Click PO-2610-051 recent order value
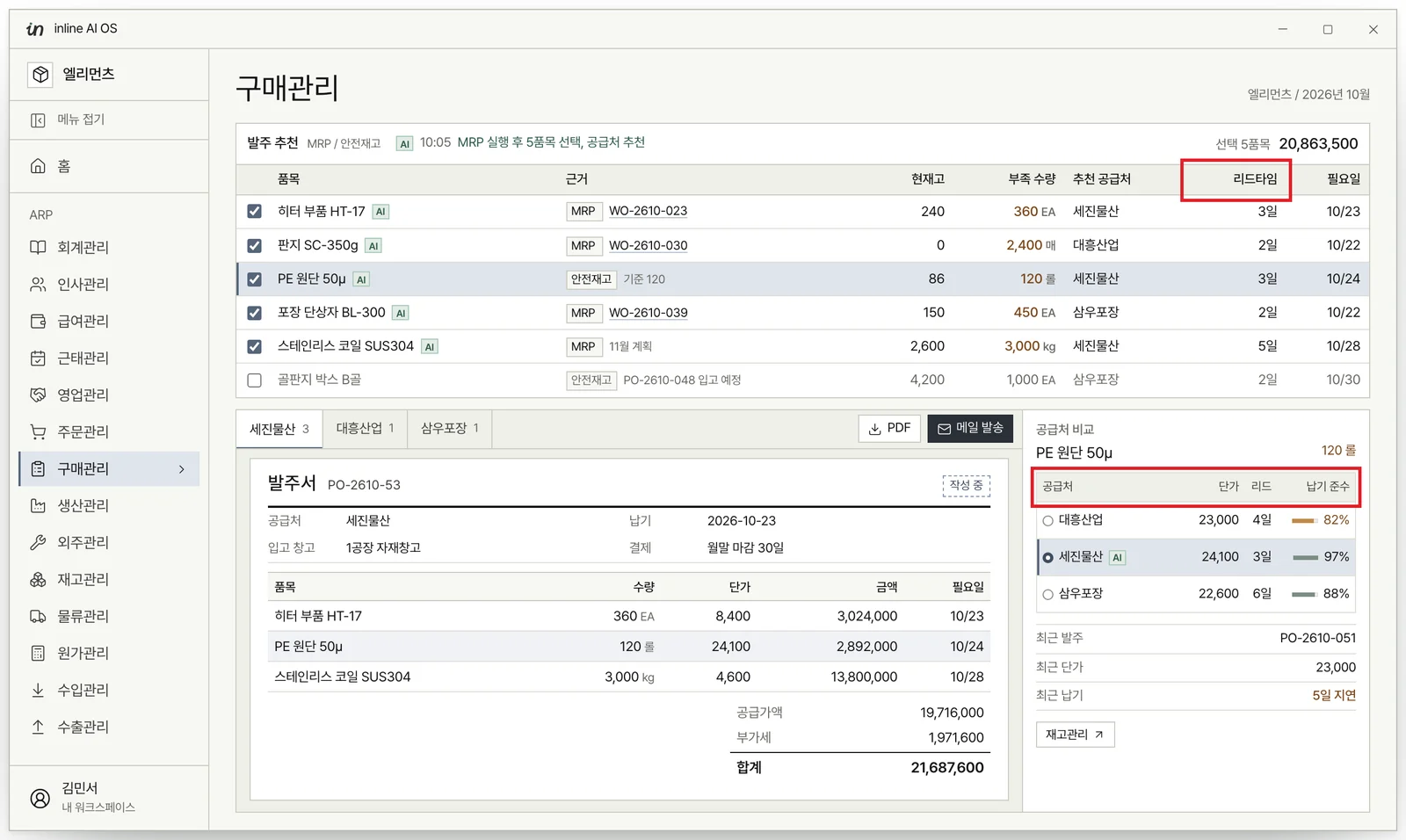Image resolution: width=1406 pixels, height=840 pixels. click(1317, 638)
